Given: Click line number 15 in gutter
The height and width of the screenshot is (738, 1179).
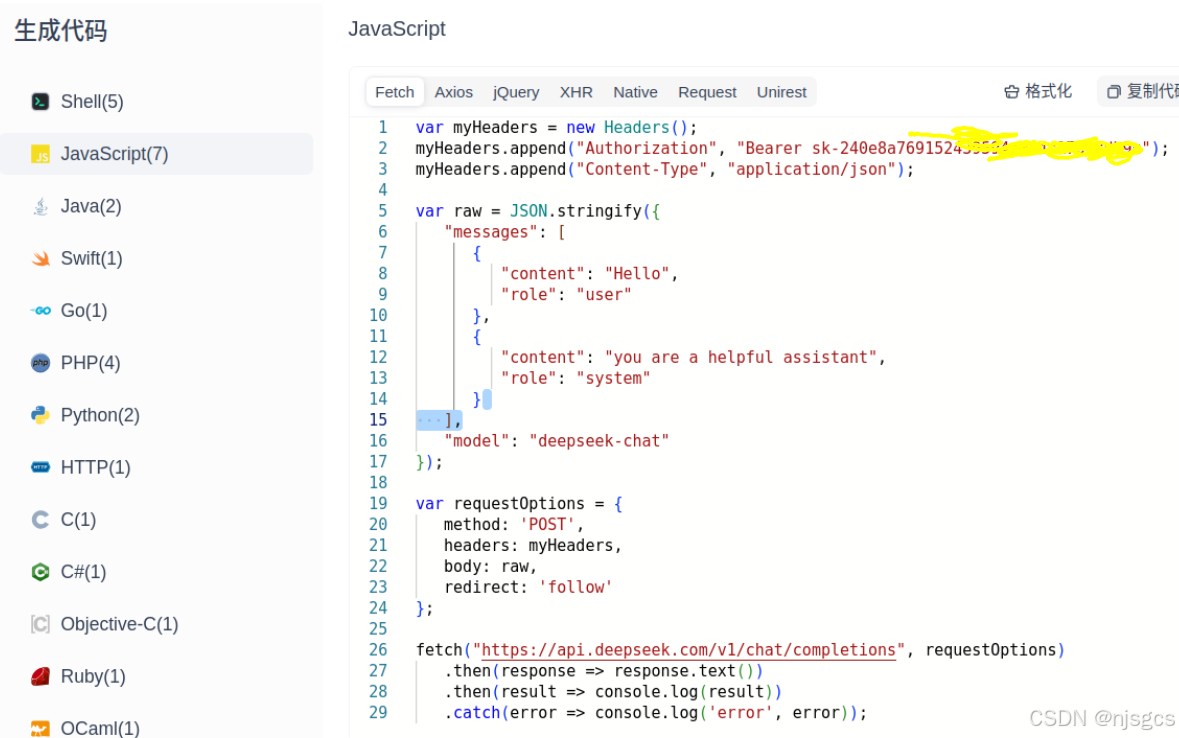Looking at the screenshot, I should (378, 420).
